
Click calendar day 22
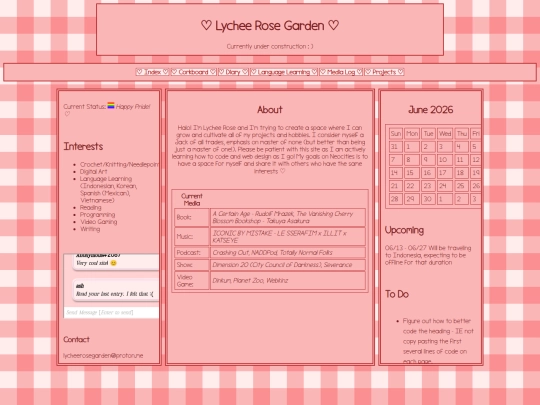click(412, 186)
